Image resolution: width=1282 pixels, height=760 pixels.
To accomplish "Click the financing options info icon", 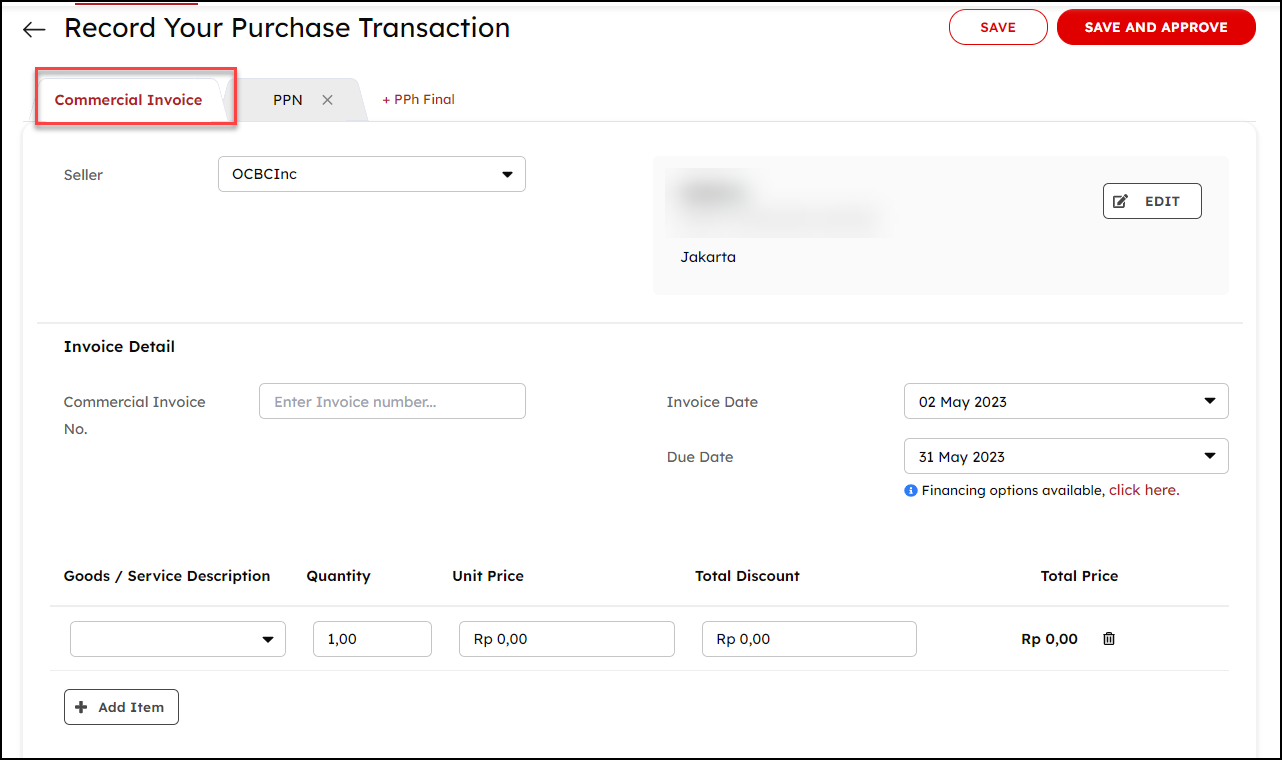I will pos(910,491).
